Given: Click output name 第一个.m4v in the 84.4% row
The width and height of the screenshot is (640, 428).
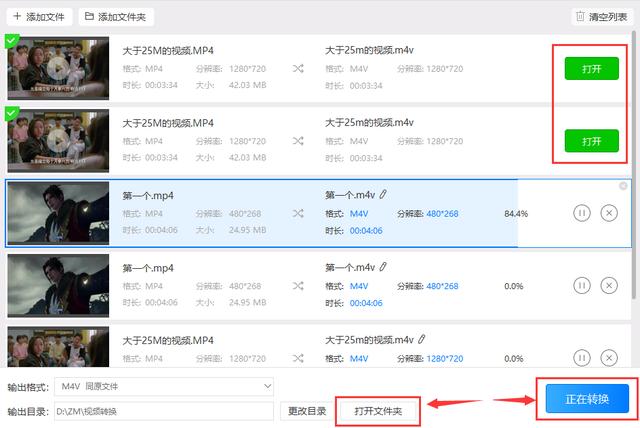Looking at the screenshot, I should tap(350, 195).
